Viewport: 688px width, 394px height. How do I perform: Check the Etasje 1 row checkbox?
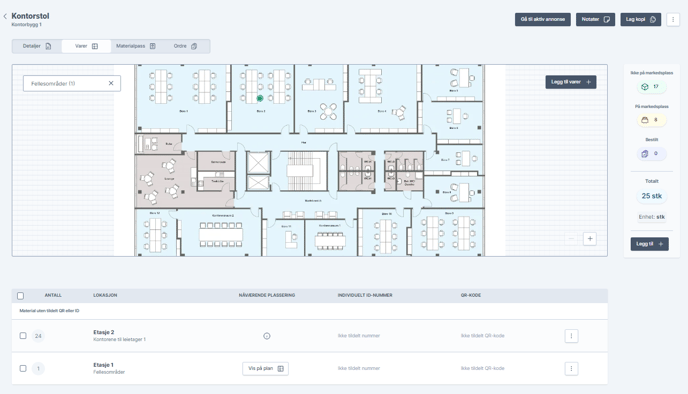click(23, 369)
